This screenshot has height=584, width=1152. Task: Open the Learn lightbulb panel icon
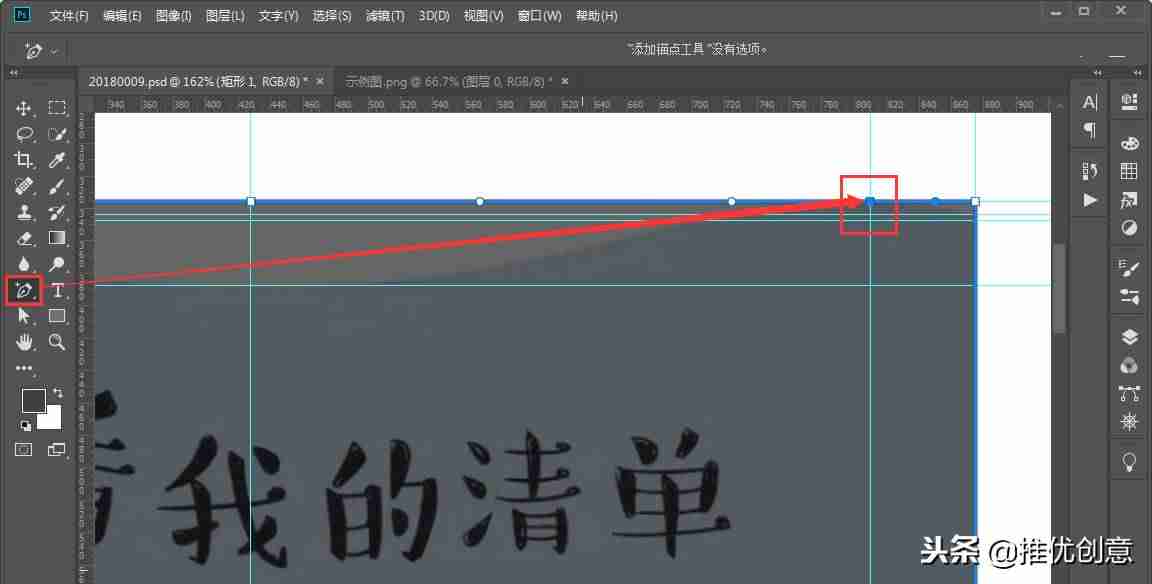point(1129,461)
